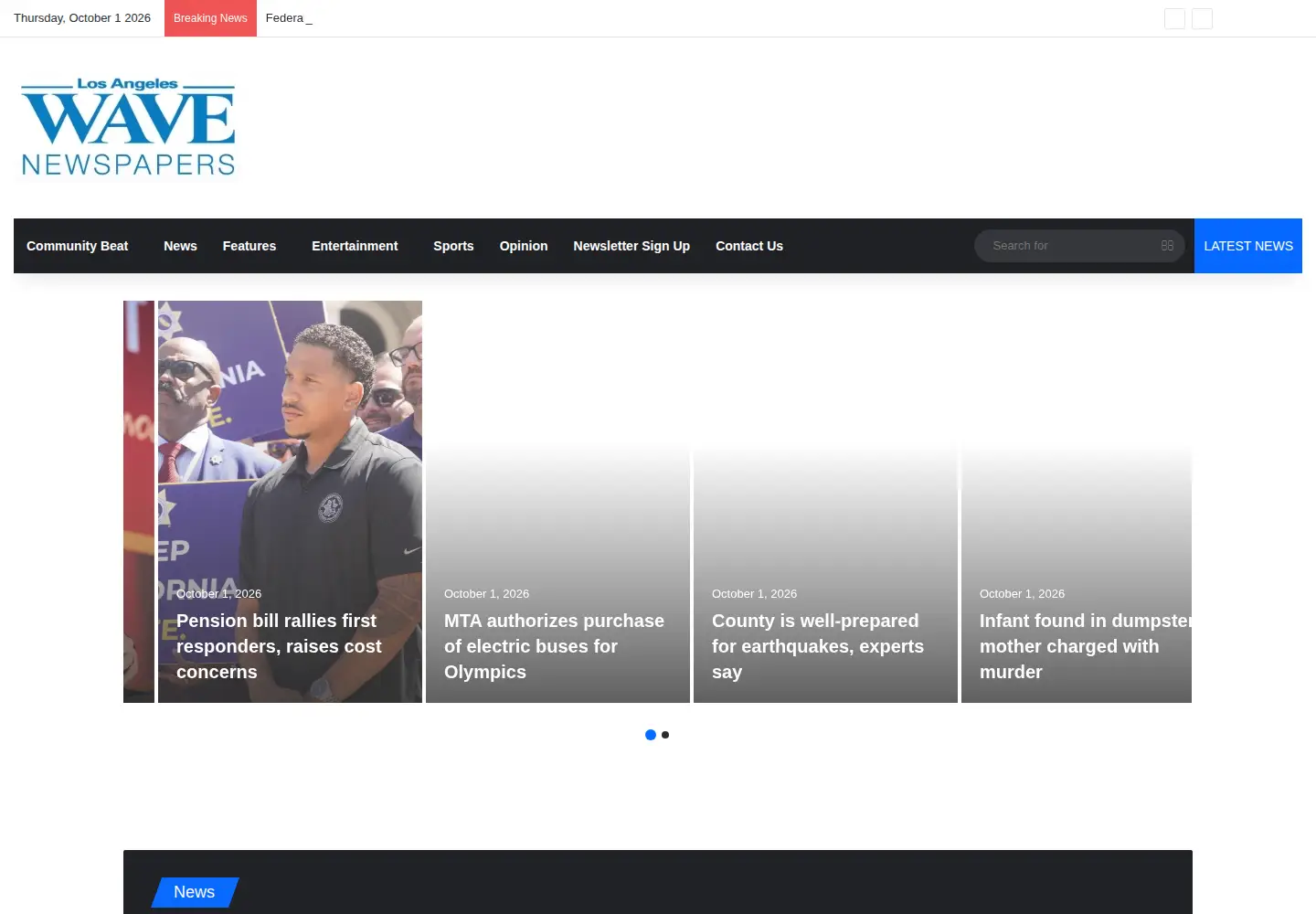1316x914 pixels.
Task: Open the Opinion section
Action: 524,246
